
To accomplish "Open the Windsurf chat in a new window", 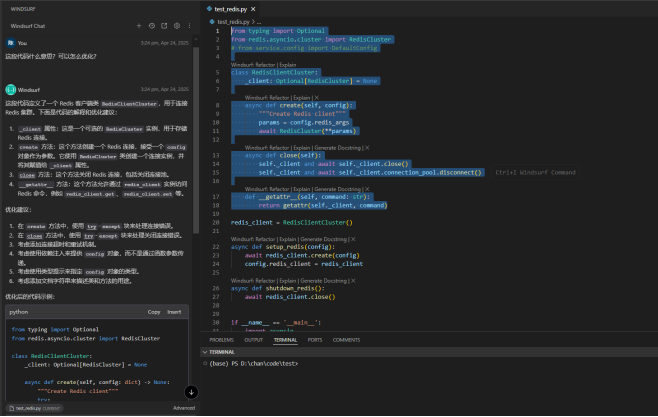I will tap(164, 25).
